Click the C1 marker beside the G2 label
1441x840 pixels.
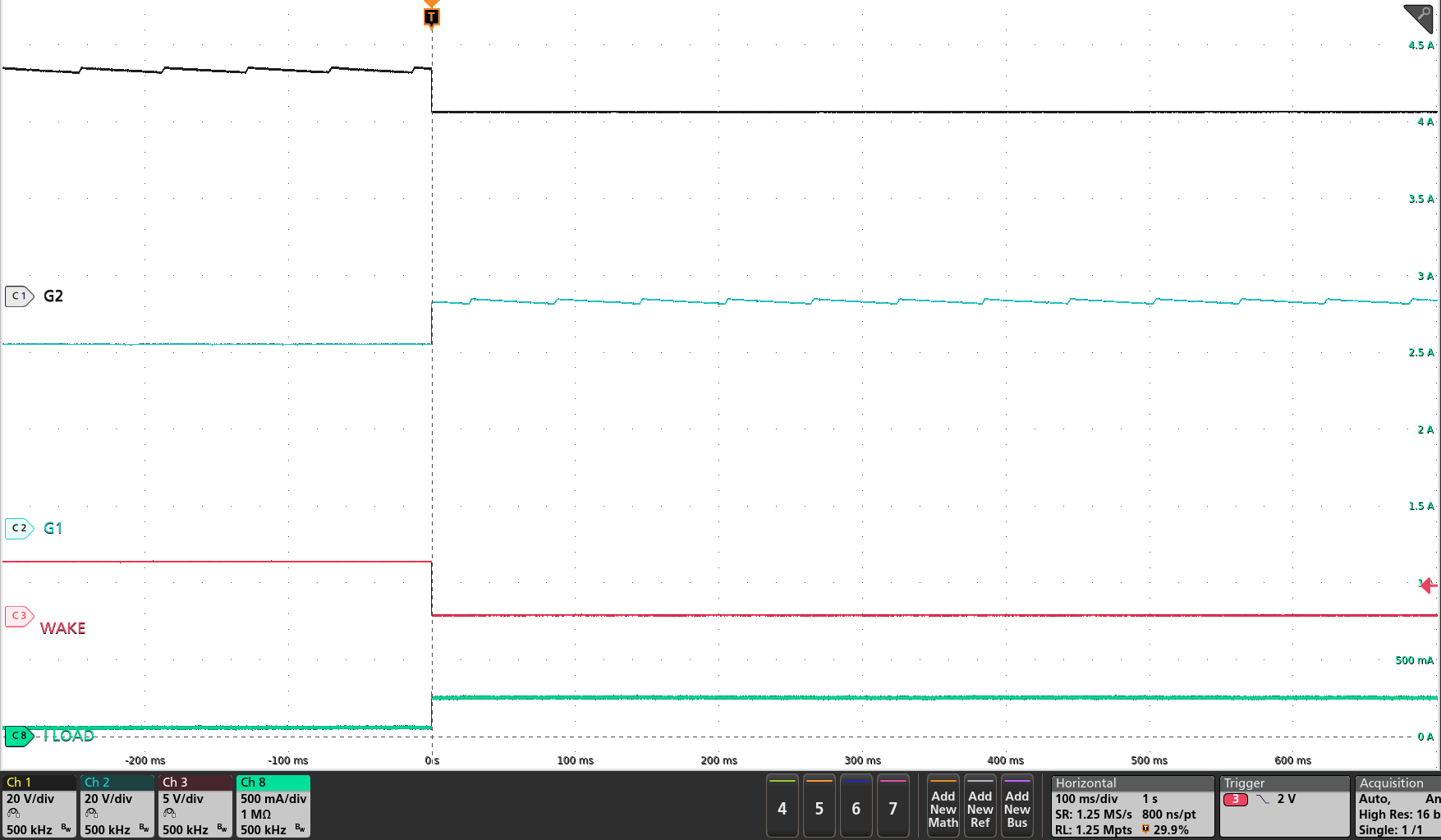pos(17,296)
